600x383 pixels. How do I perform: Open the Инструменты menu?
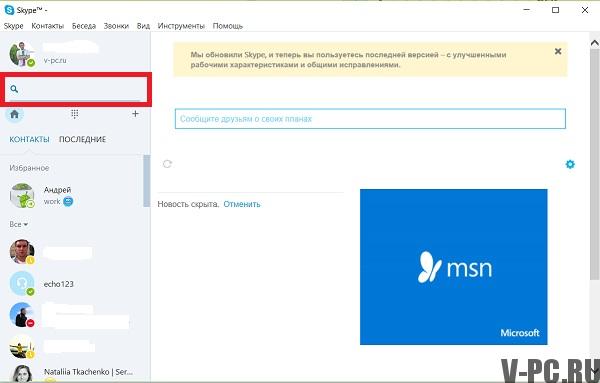click(181, 26)
